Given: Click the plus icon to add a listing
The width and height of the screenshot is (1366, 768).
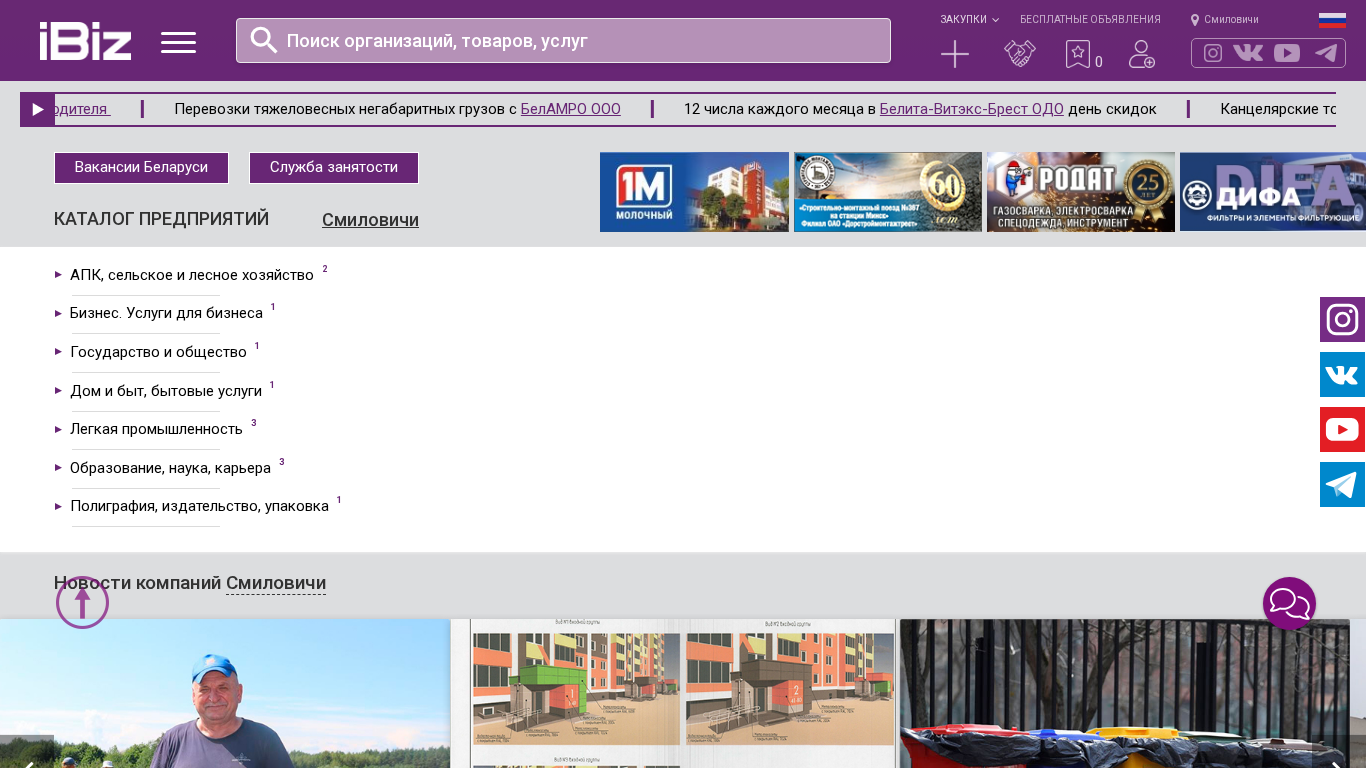Looking at the screenshot, I should 955,54.
